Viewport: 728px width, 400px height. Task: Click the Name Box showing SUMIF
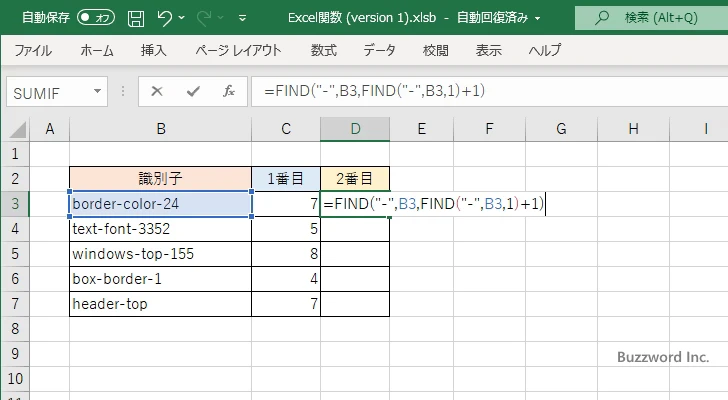click(51, 92)
